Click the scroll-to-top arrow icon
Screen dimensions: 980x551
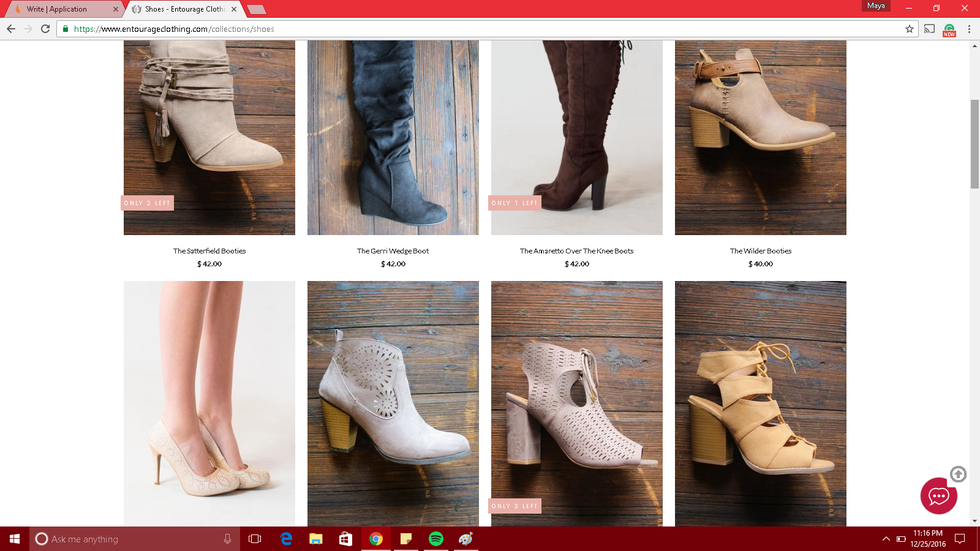[958, 474]
